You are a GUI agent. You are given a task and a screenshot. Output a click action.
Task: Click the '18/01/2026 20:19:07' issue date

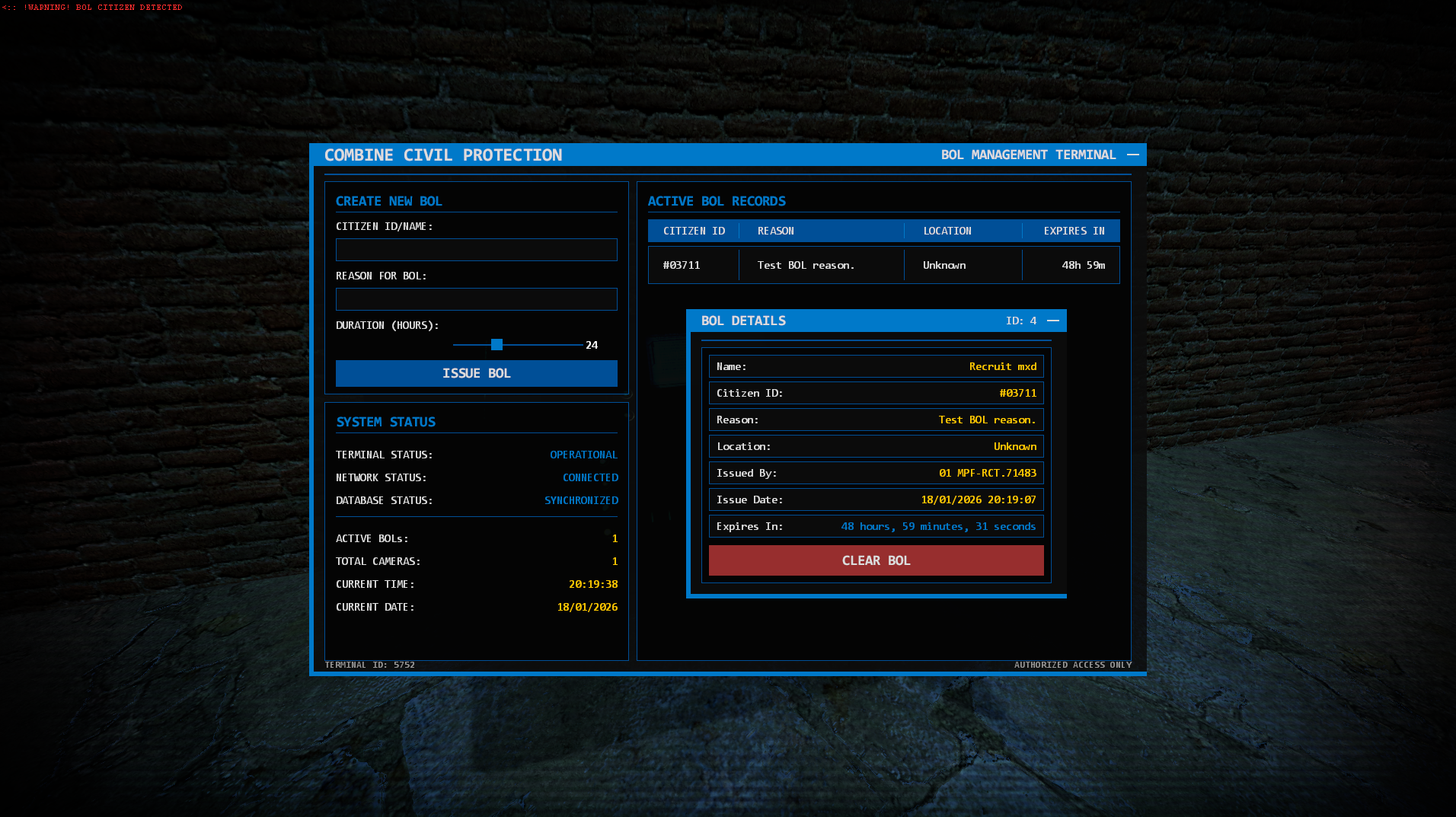coord(979,499)
